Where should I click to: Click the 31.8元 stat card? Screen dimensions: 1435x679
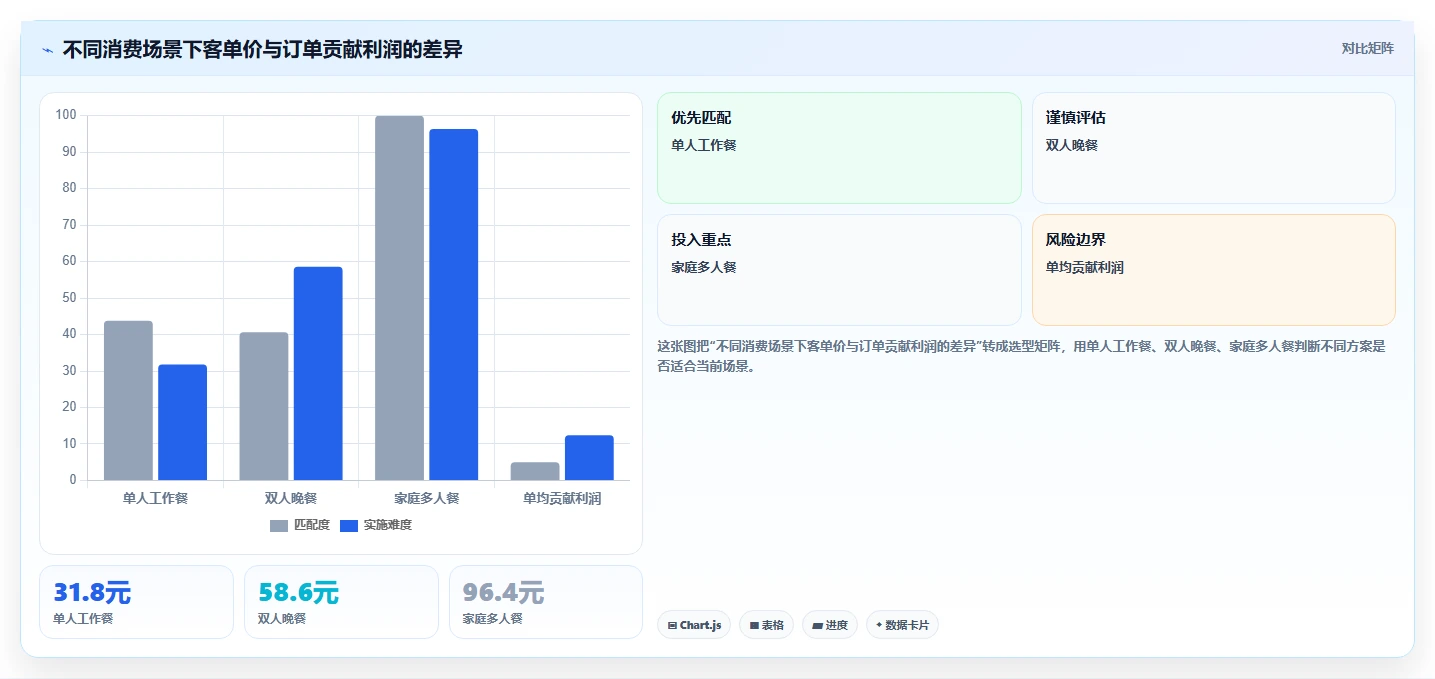coord(136,602)
